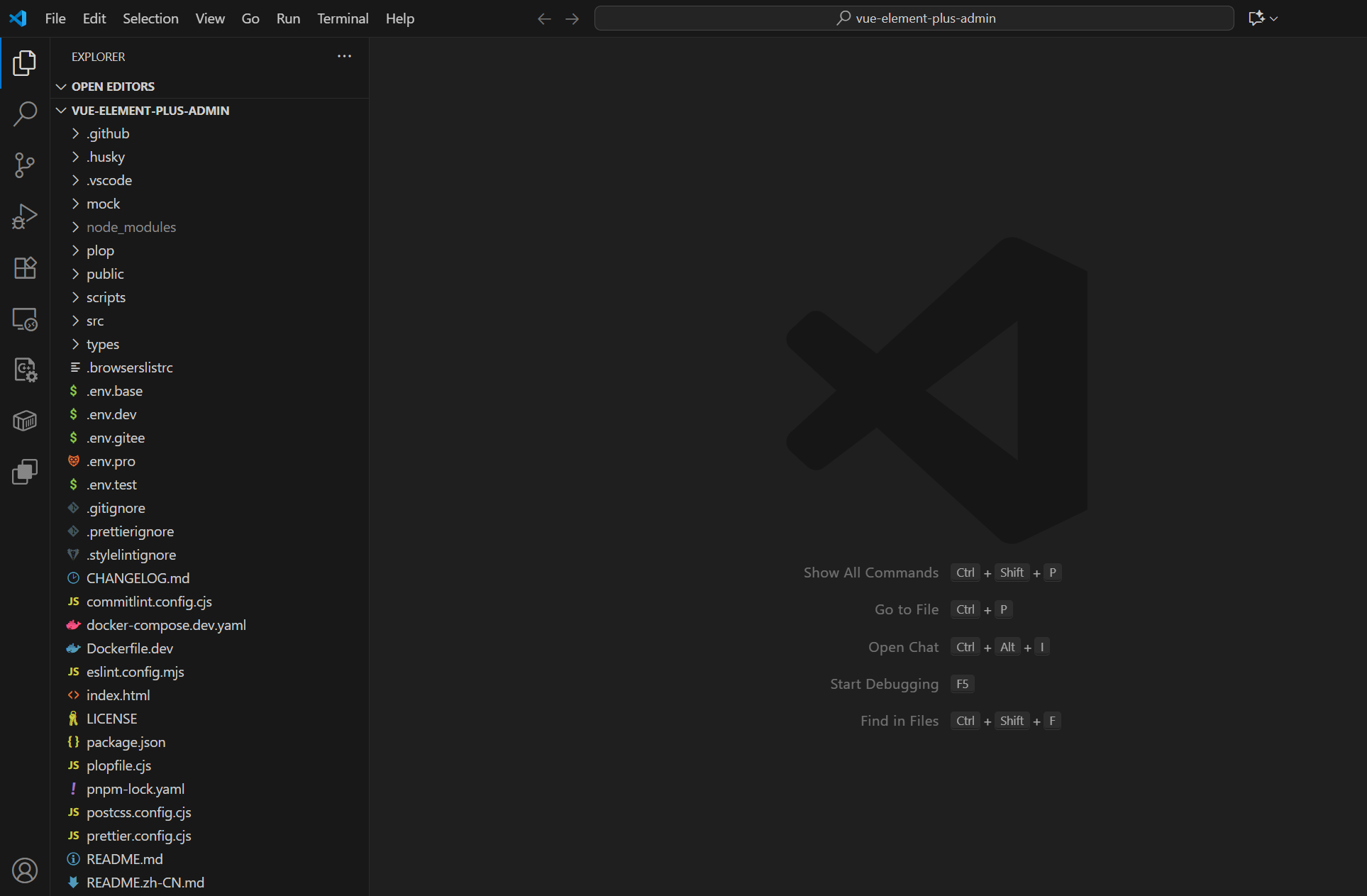
Task: Click the Accounts icon in activity bar
Action: point(25,870)
